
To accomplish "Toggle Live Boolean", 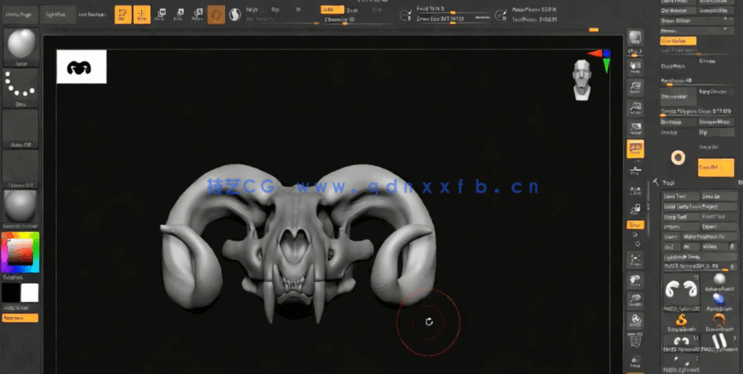I will pos(92,15).
